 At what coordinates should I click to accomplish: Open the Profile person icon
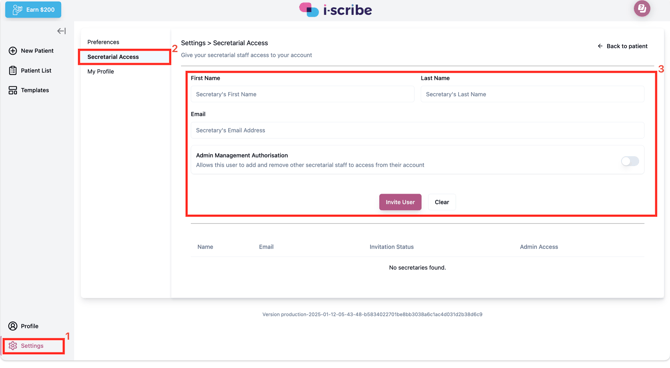click(13, 326)
